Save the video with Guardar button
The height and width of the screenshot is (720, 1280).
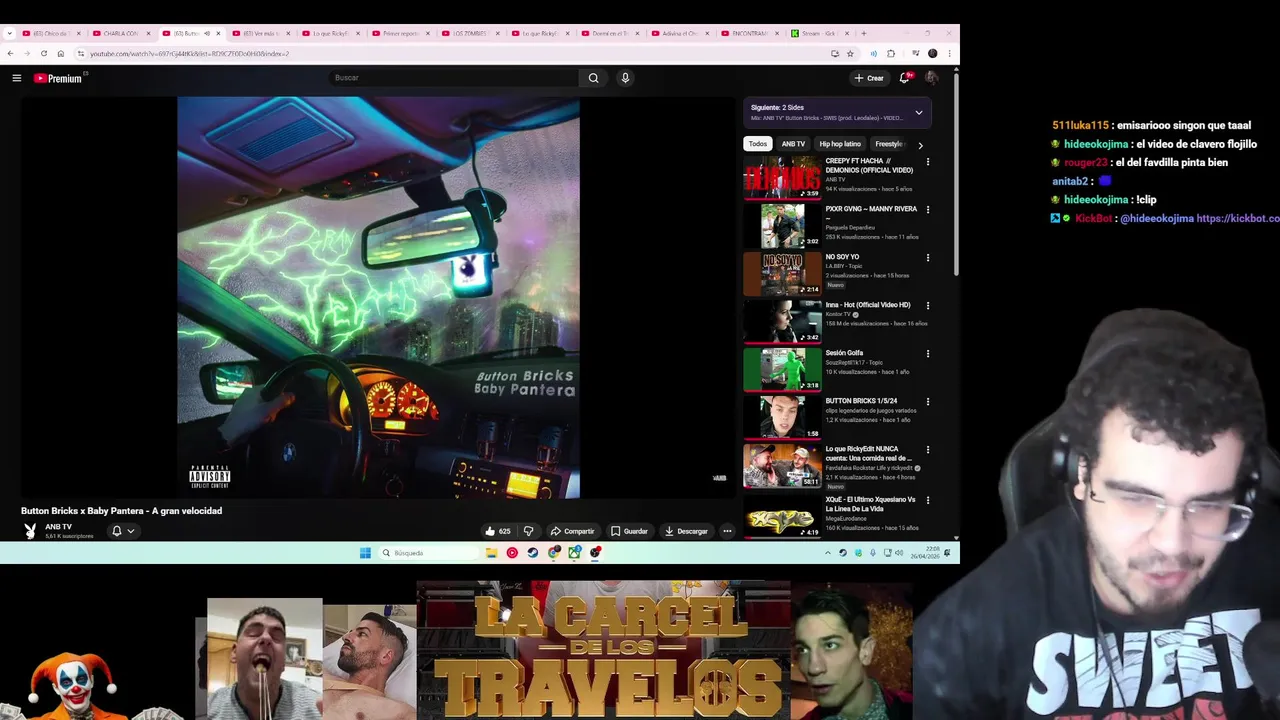[x=629, y=531]
